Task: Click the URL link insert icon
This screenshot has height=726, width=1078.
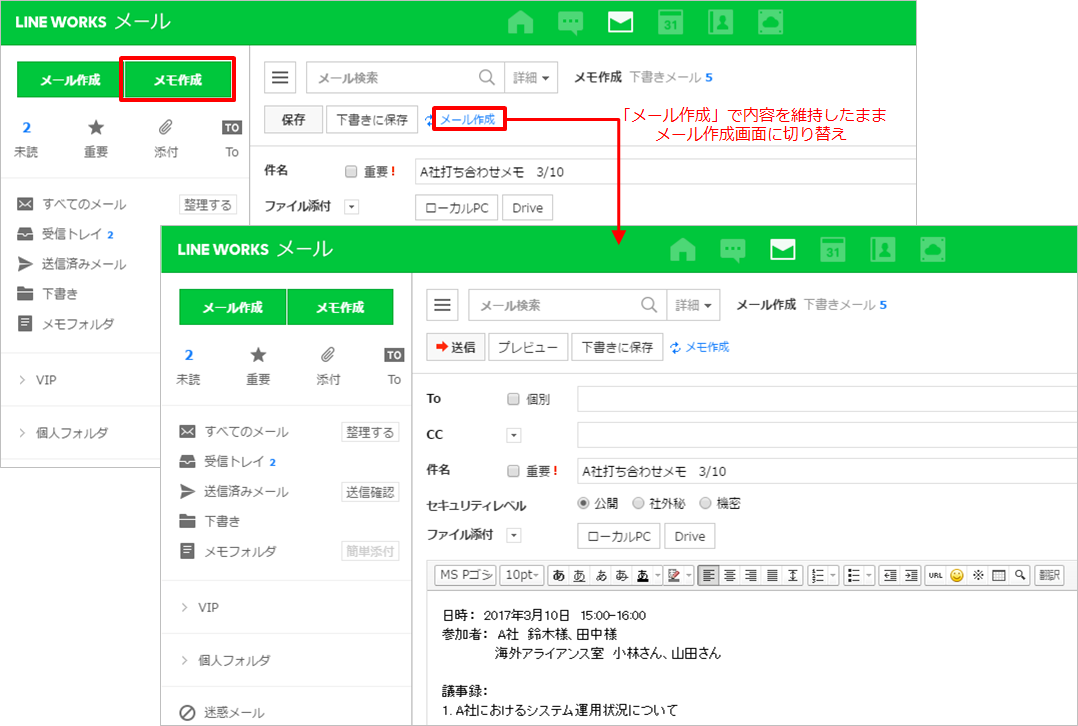Action: click(x=935, y=575)
